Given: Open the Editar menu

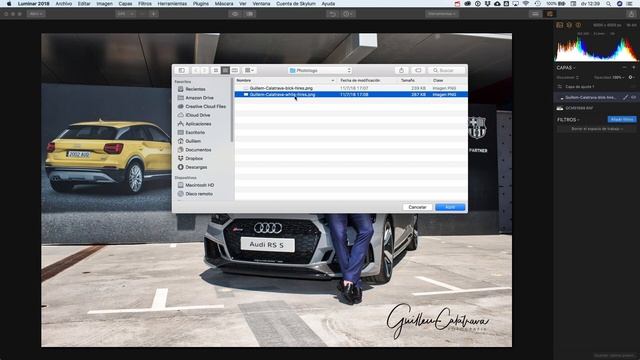Looking at the screenshot, I should (x=84, y=4).
